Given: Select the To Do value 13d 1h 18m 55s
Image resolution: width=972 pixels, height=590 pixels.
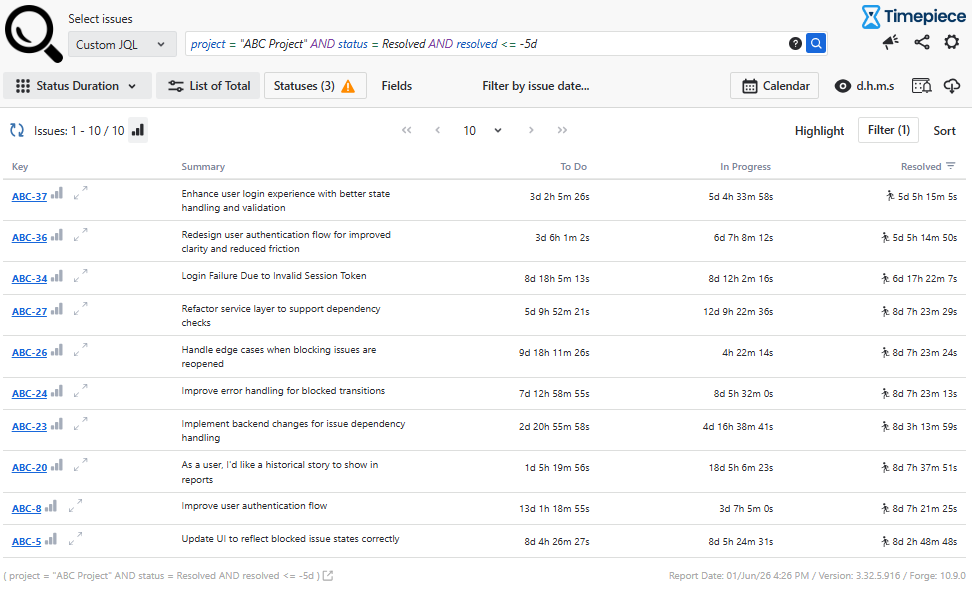Looking at the screenshot, I should 554,509.
